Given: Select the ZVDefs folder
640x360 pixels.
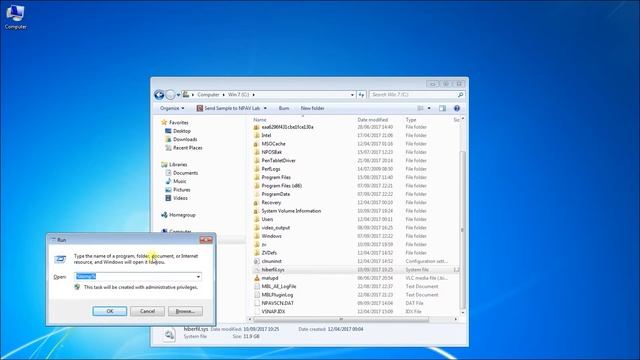Looking at the screenshot, I should [269, 253].
